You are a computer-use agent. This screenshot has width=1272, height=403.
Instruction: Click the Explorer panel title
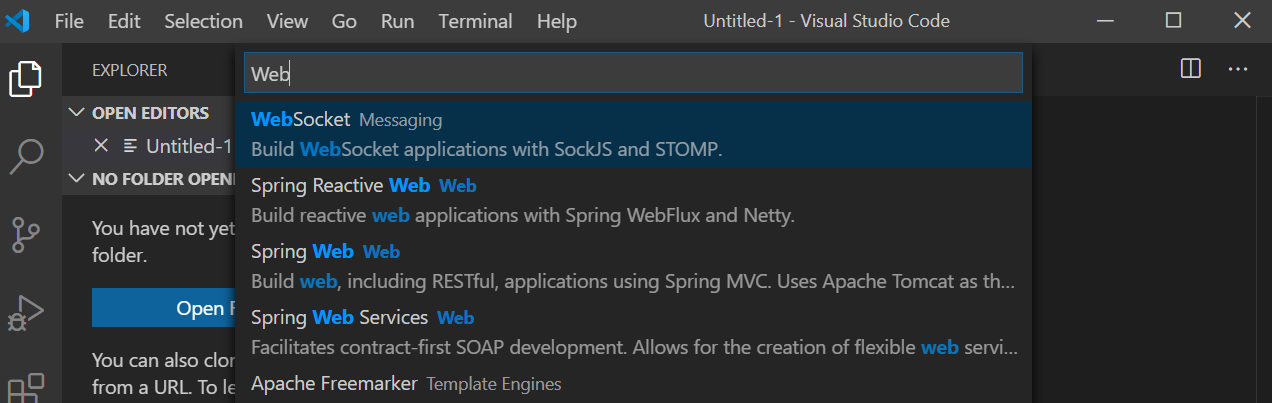click(x=130, y=70)
